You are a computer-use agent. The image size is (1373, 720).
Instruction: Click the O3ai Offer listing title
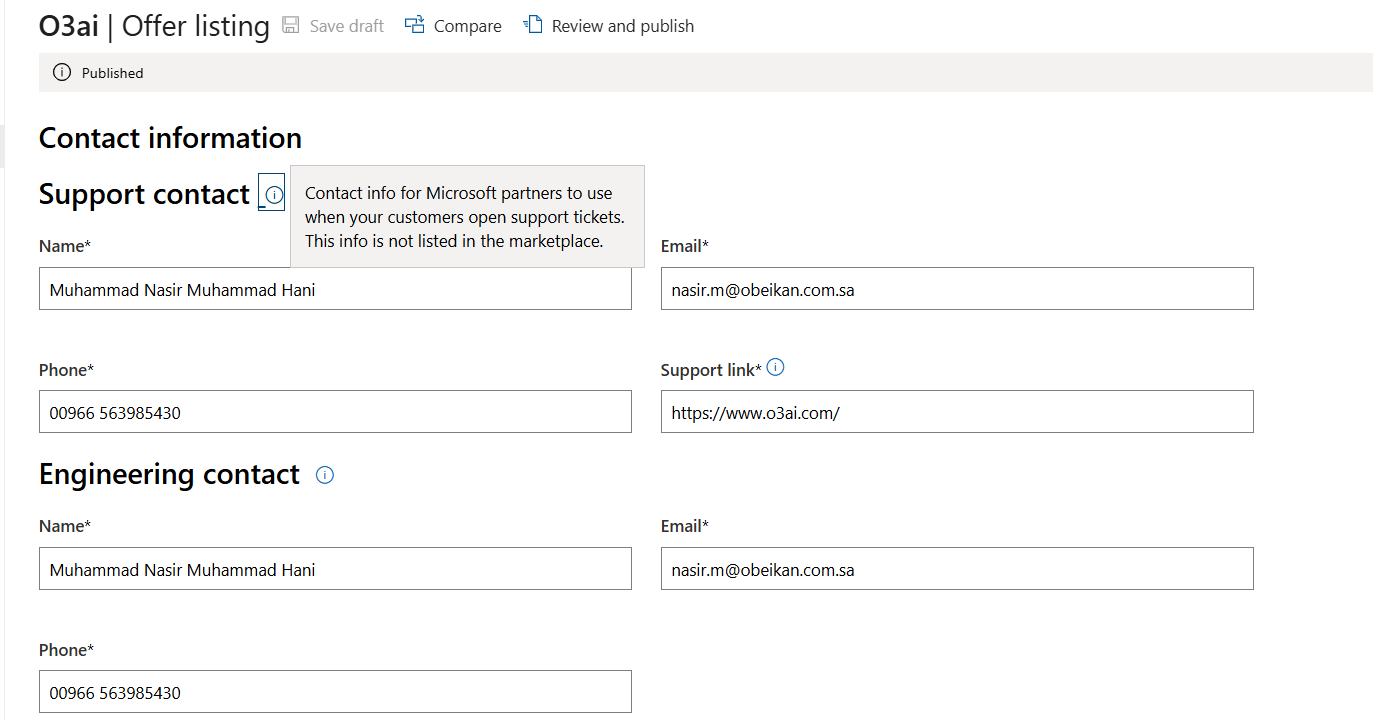point(154,26)
